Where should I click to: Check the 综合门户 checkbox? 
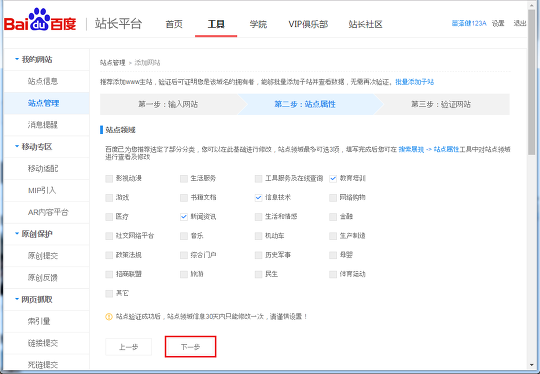(x=184, y=255)
